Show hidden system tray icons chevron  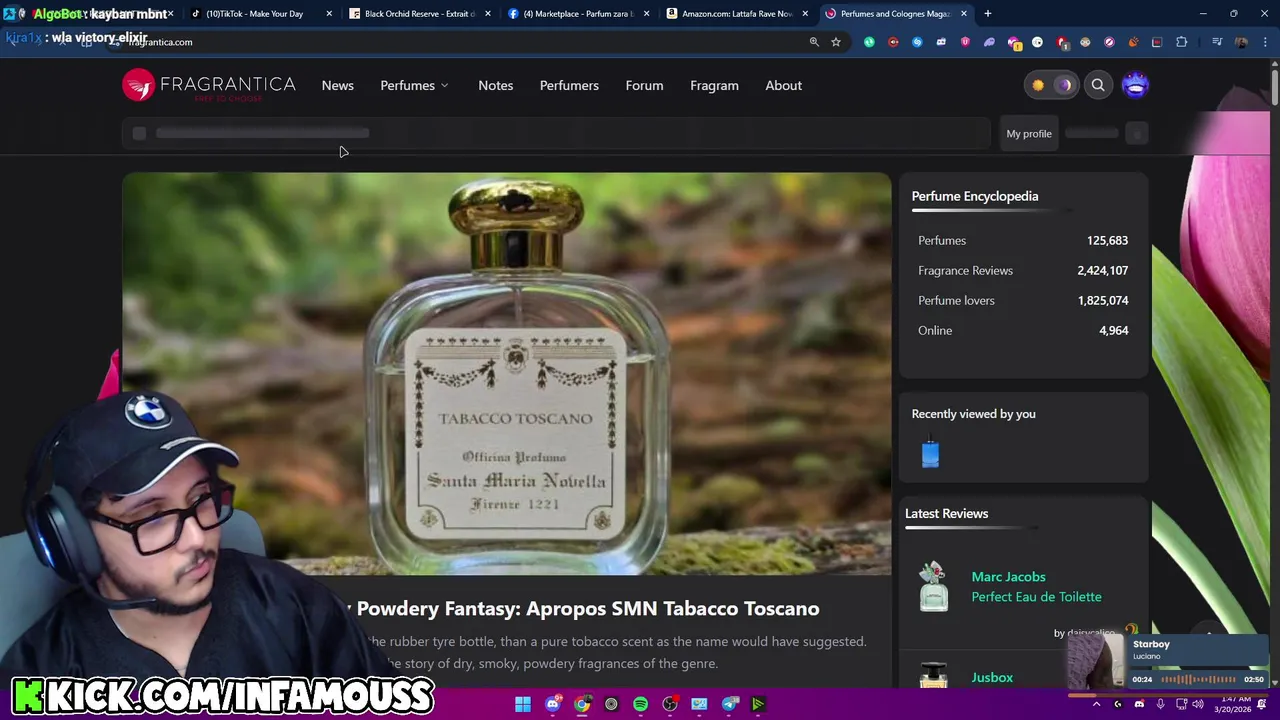coord(1097,704)
